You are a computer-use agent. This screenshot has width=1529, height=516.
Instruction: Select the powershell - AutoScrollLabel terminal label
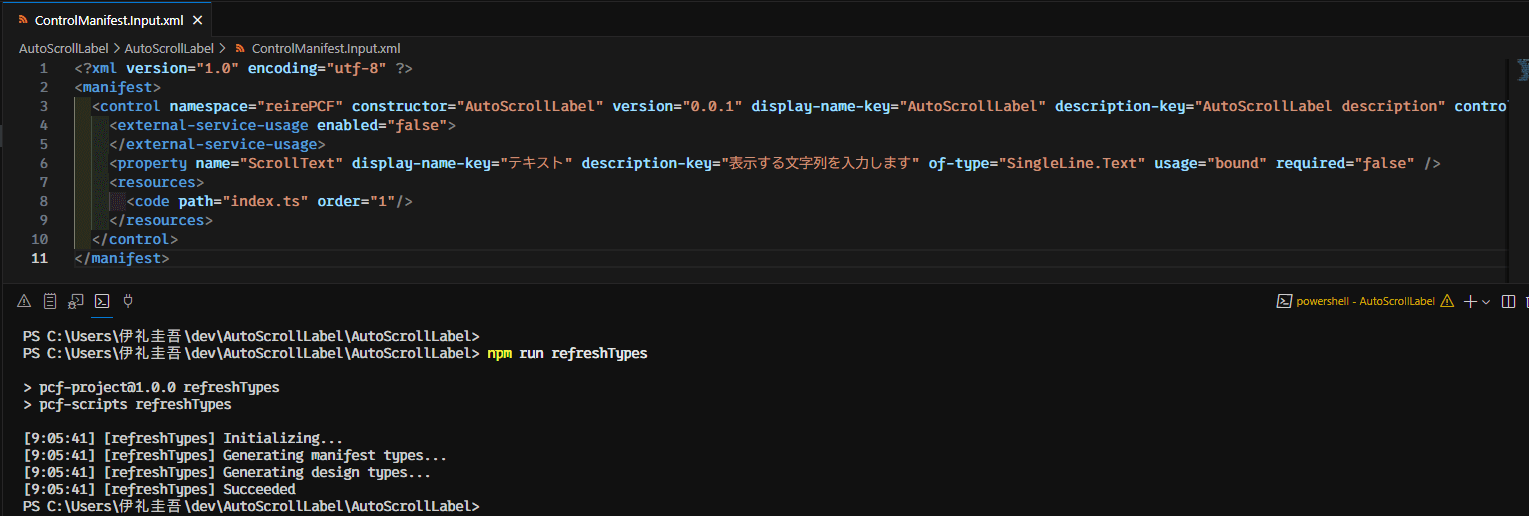1365,301
